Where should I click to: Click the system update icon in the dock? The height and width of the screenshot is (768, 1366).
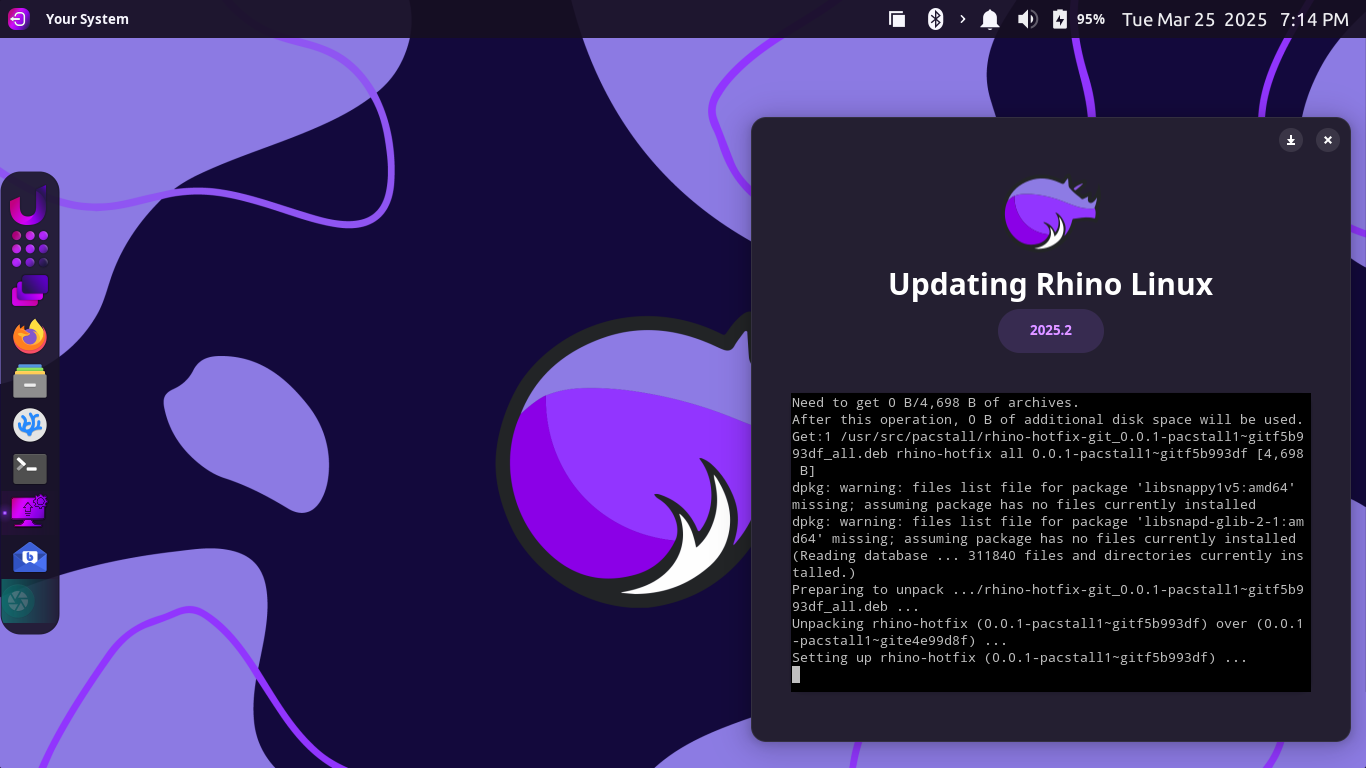[x=30, y=512]
